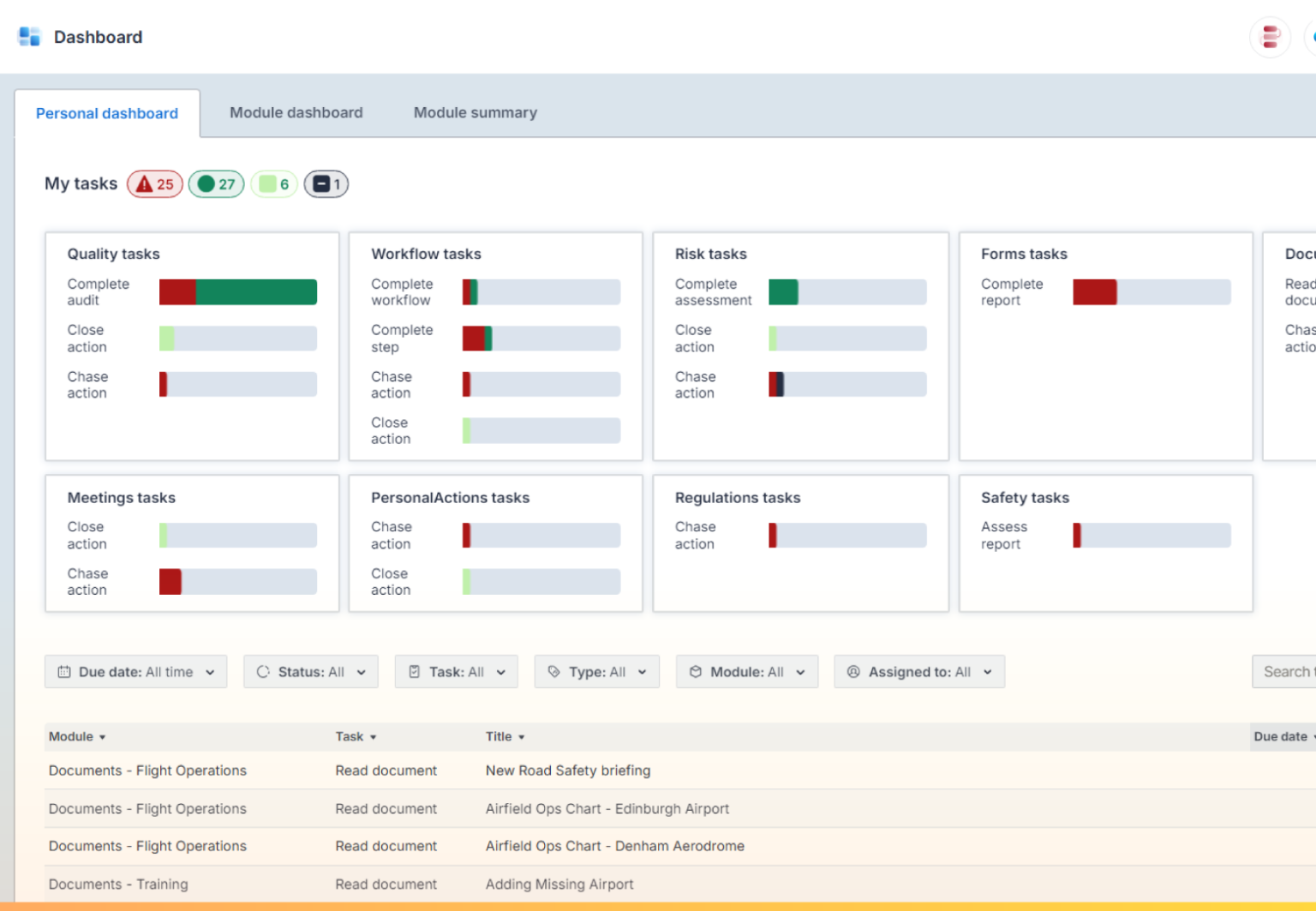Click the person icon in Assigned to filter
The image size is (1316, 911).
(852, 672)
